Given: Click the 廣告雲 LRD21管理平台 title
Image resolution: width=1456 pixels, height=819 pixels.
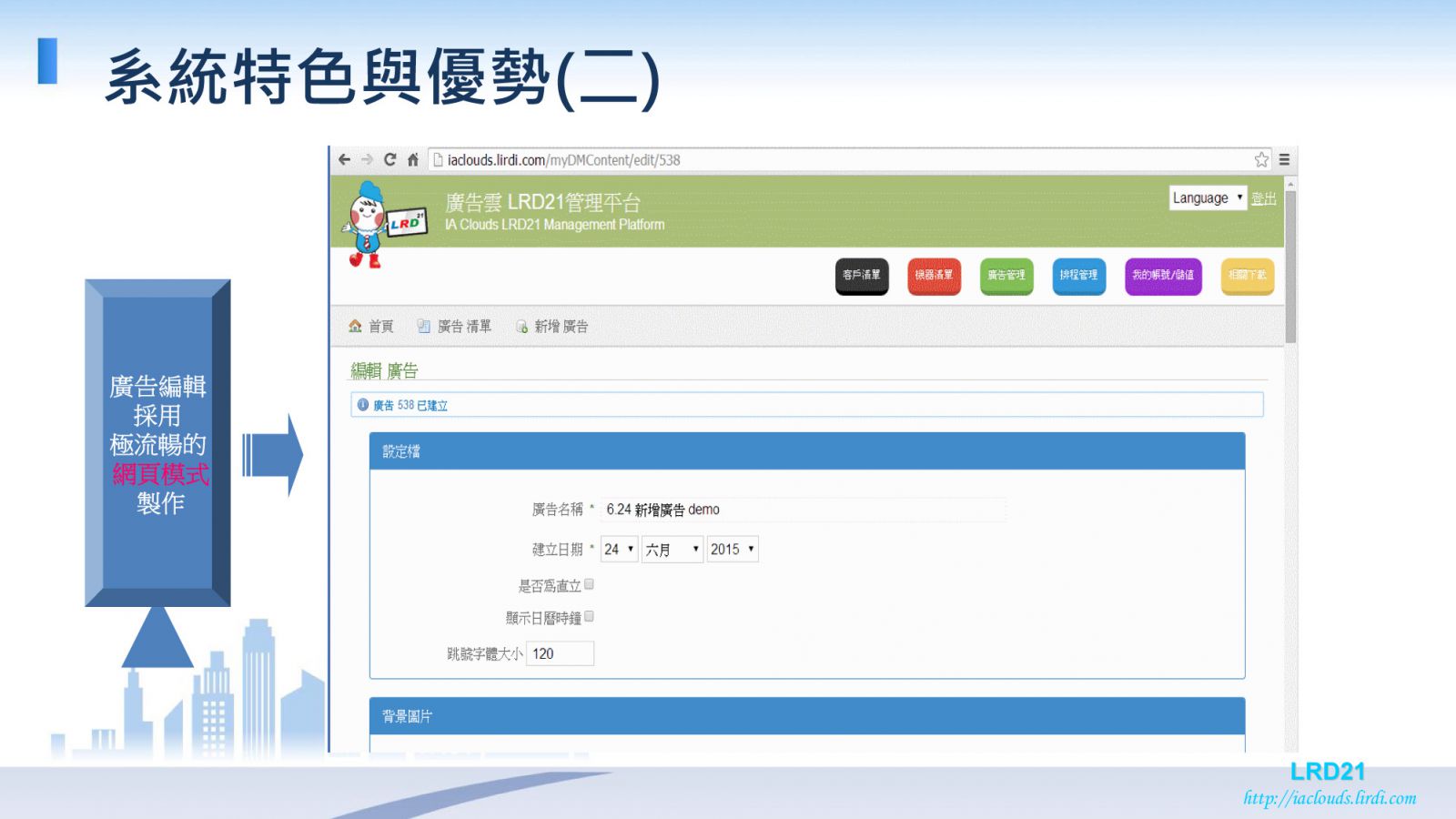Looking at the screenshot, I should (x=543, y=202).
